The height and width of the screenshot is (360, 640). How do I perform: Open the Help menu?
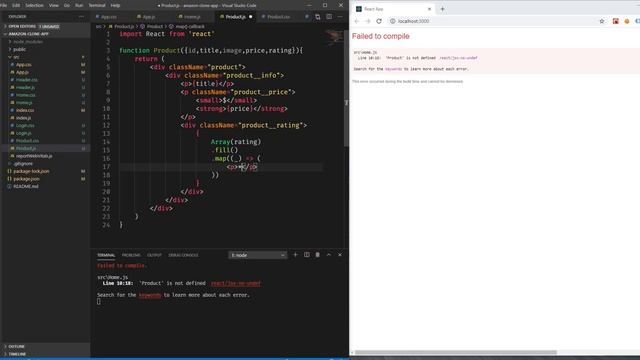(x=116, y=5)
